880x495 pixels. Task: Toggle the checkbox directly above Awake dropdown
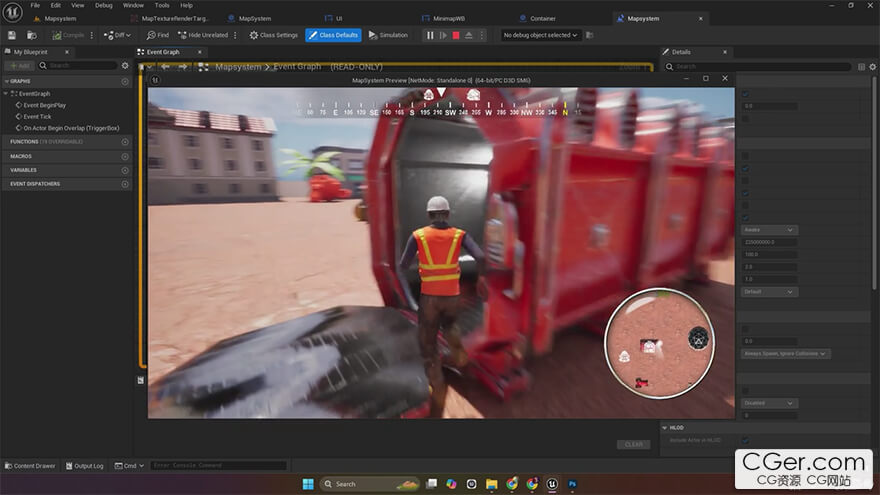(x=745, y=218)
